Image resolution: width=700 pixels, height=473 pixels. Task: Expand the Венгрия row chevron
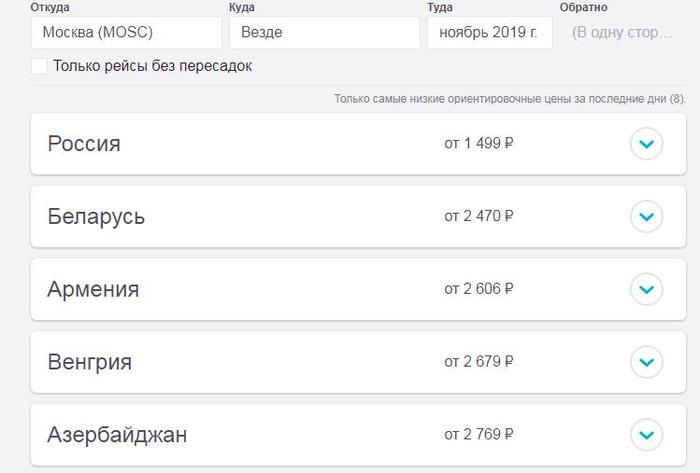646,362
